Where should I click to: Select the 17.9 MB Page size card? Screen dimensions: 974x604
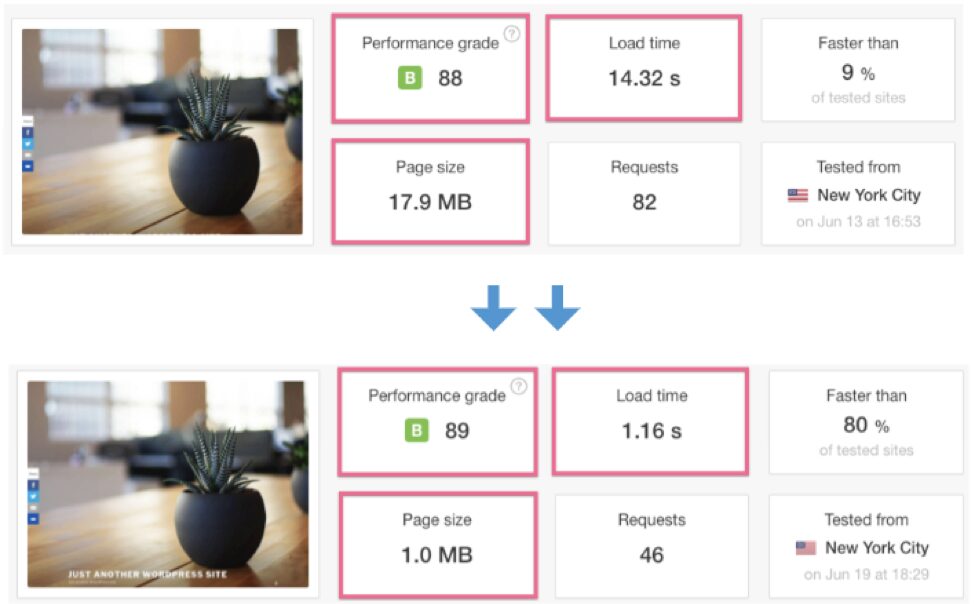[x=430, y=191]
